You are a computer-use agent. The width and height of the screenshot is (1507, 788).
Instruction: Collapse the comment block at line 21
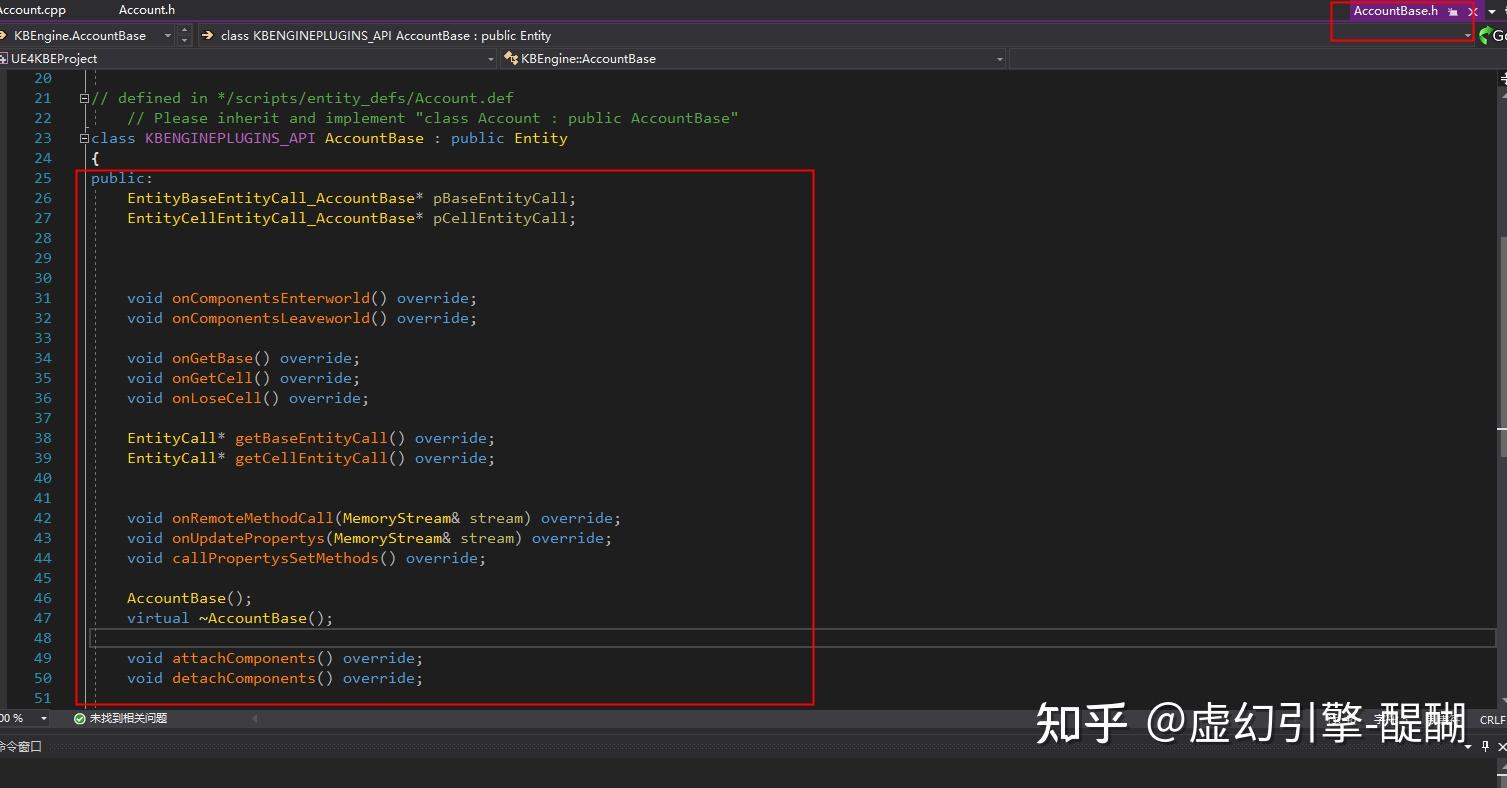(x=83, y=97)
